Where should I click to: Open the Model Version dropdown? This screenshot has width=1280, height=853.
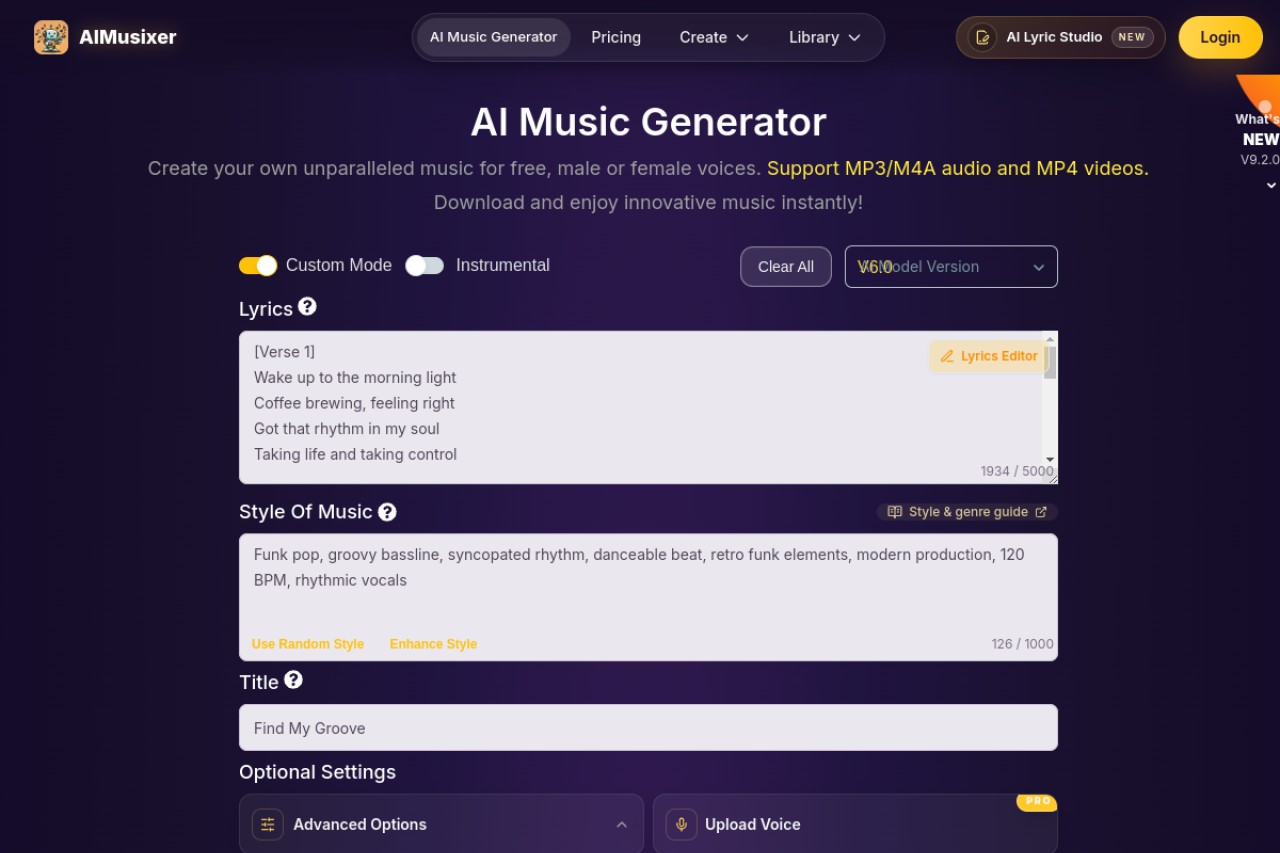pyautogui.click(x=951, y=267)
